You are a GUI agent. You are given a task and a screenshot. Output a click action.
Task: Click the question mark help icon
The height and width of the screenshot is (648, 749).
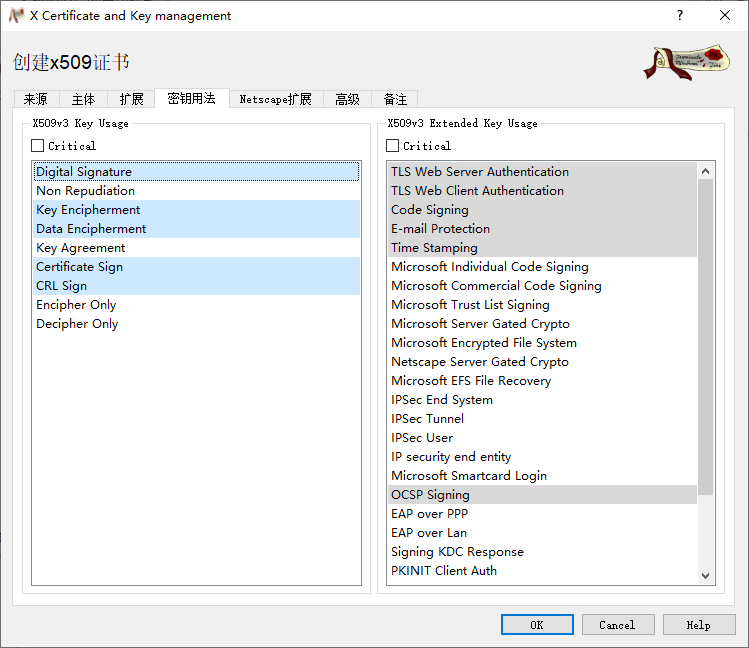(x=679, y=15)
